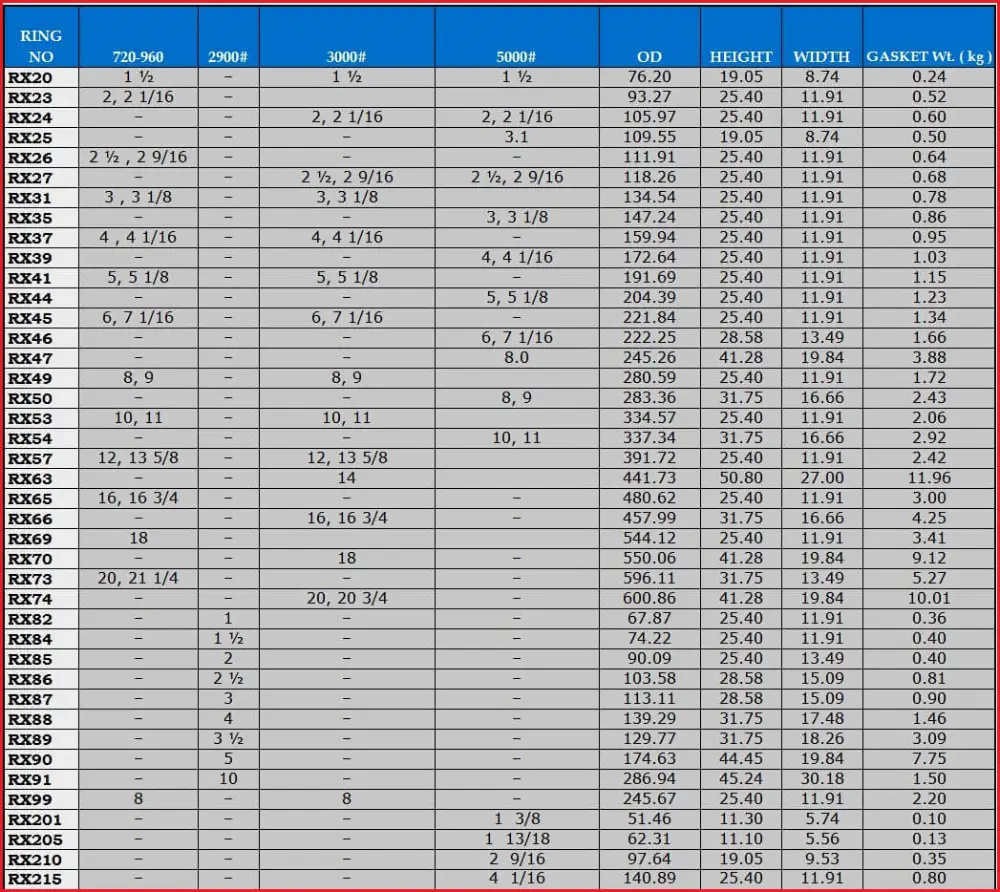This screenshot has height=892, width=1000.
Task: Select the RX99 ring number cell
Action: 30,799
